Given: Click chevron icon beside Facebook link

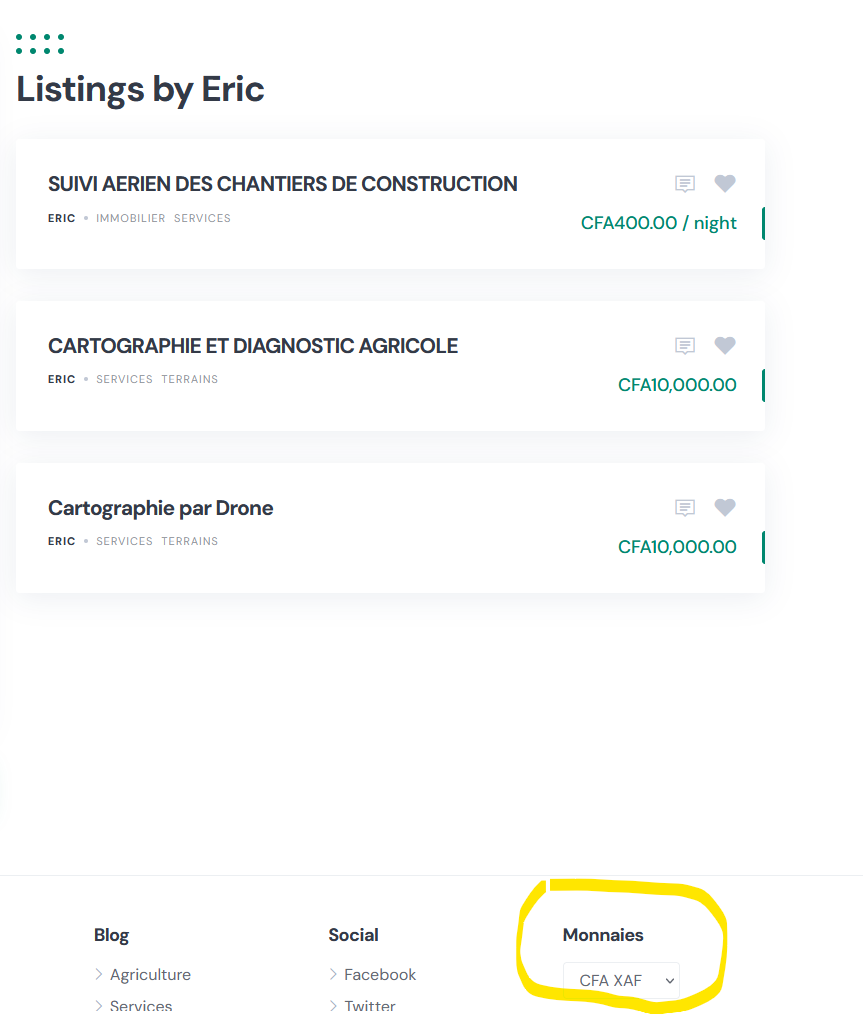Looking at the screenshot, I should (x=333, y=974).
